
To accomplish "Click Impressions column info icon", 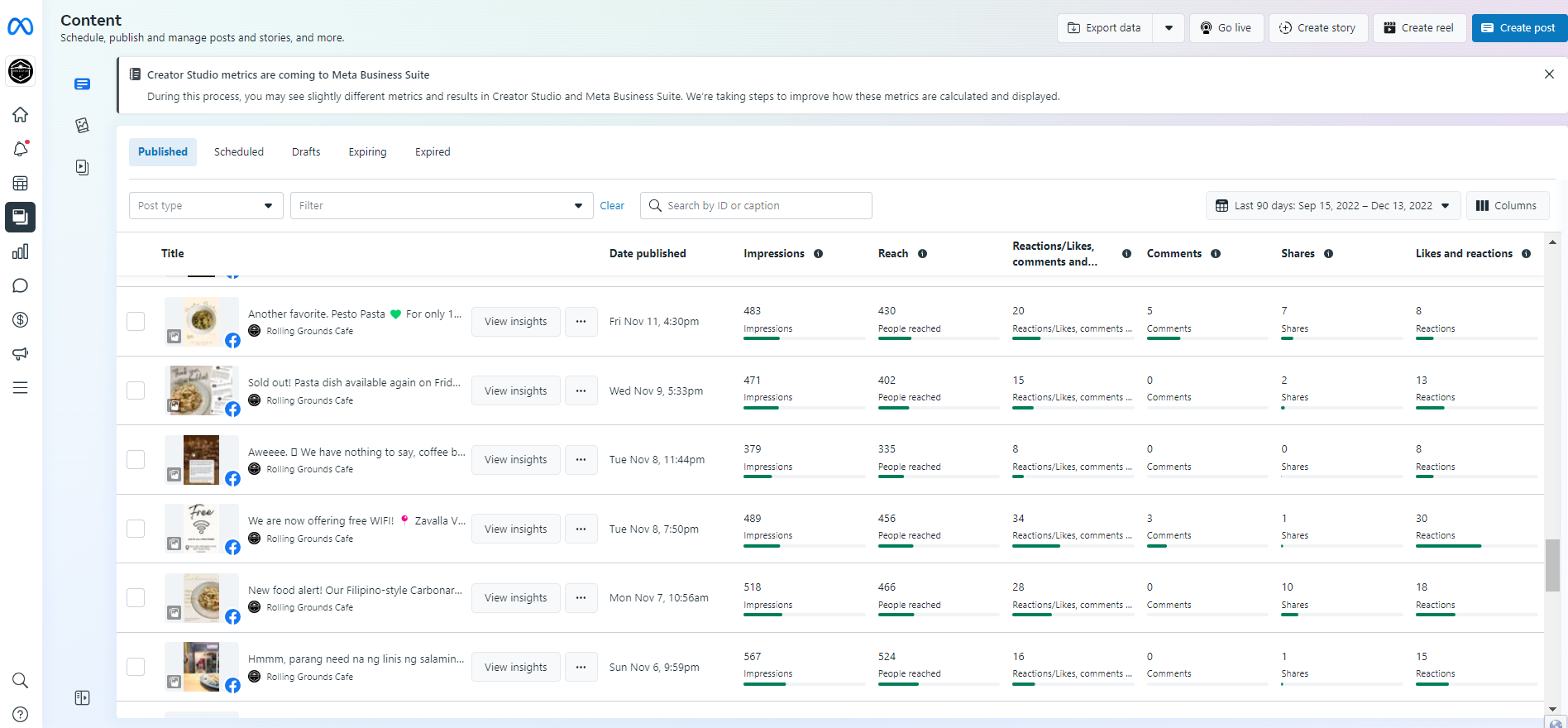I will (818, 254).
